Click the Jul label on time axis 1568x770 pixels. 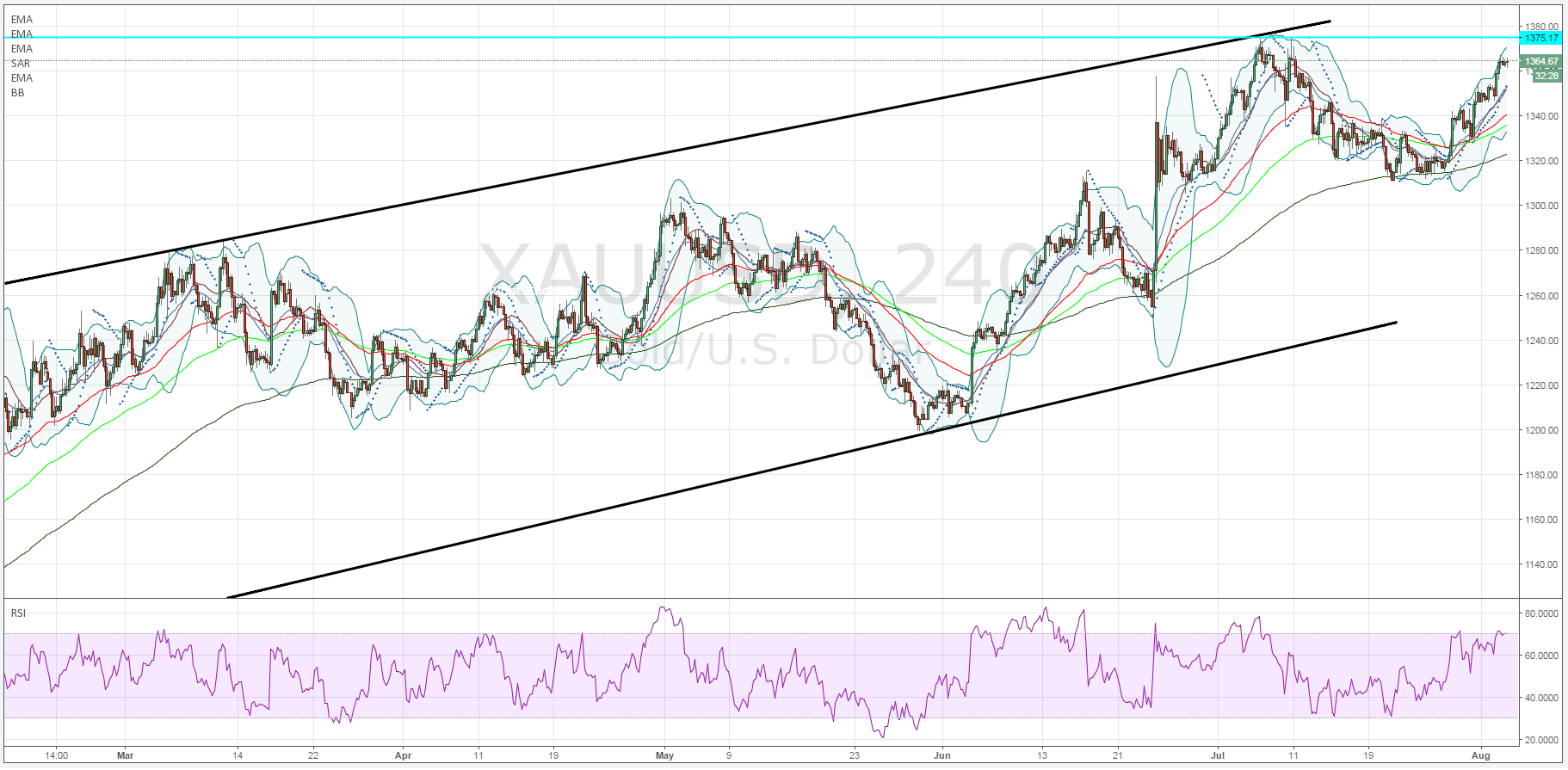pyautogui.click(x=1218, y=756)
